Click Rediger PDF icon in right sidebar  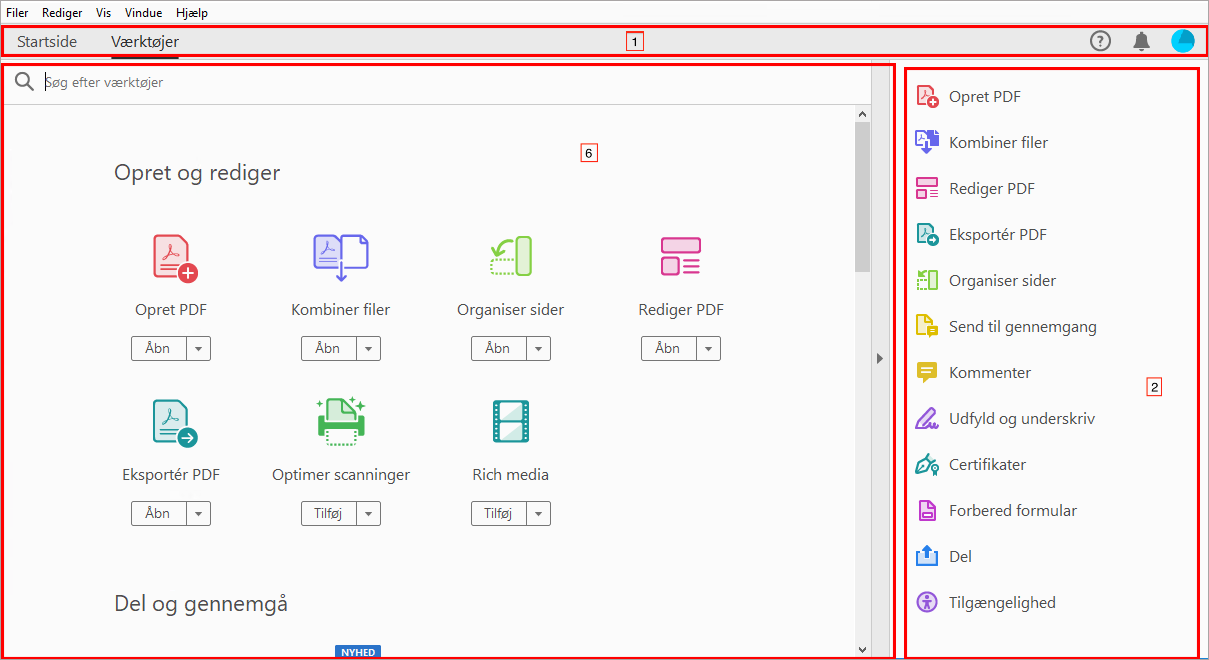(x=927, y=188)
